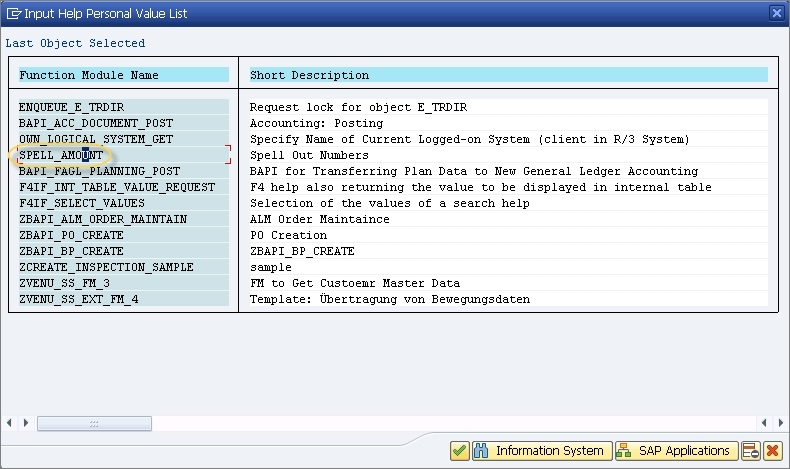Click 'F4 help also returning the value' description
Viewport: 790px width, 469px height.
coord(481,187)
